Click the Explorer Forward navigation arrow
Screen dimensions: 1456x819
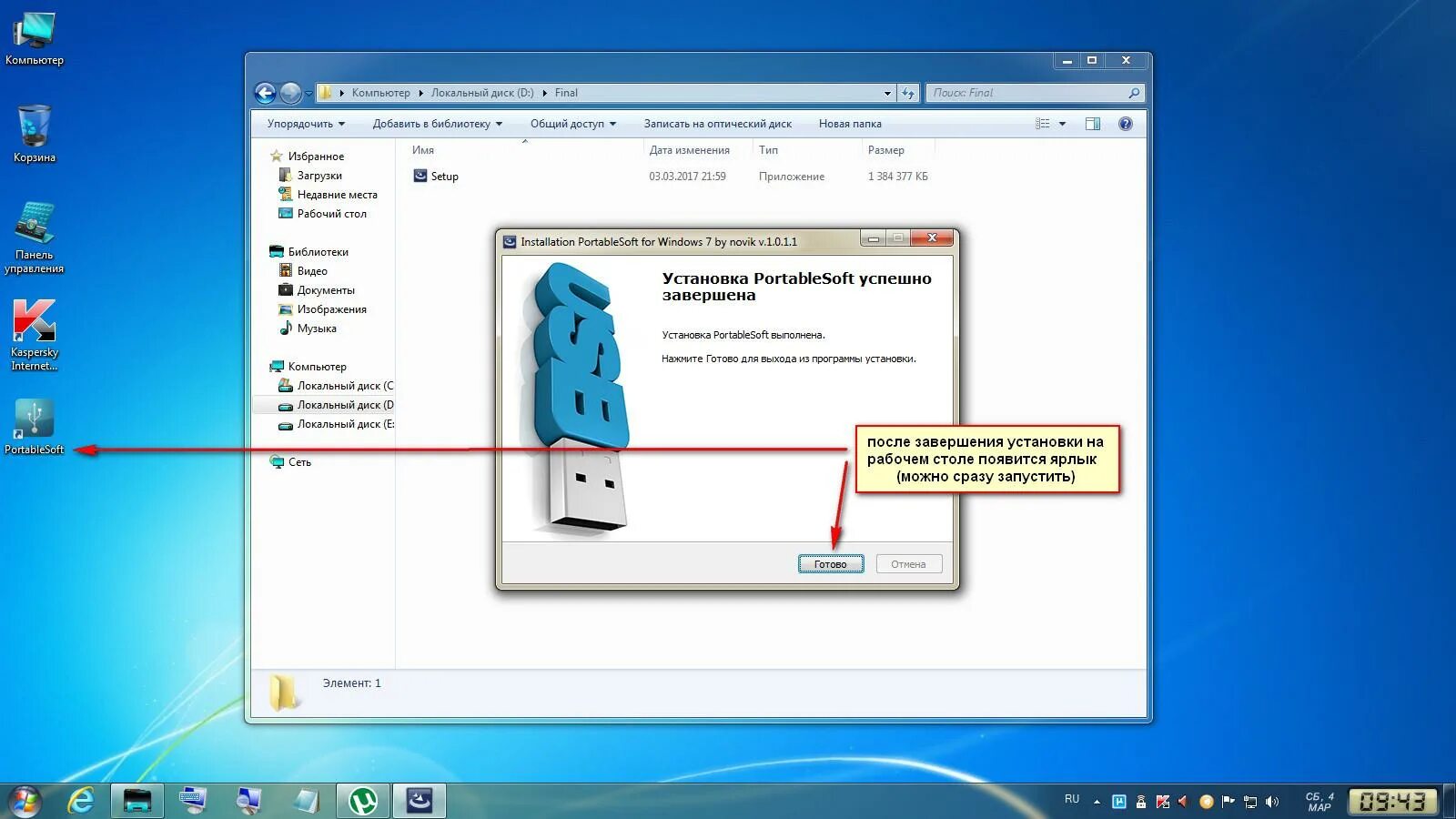(290, 93)
